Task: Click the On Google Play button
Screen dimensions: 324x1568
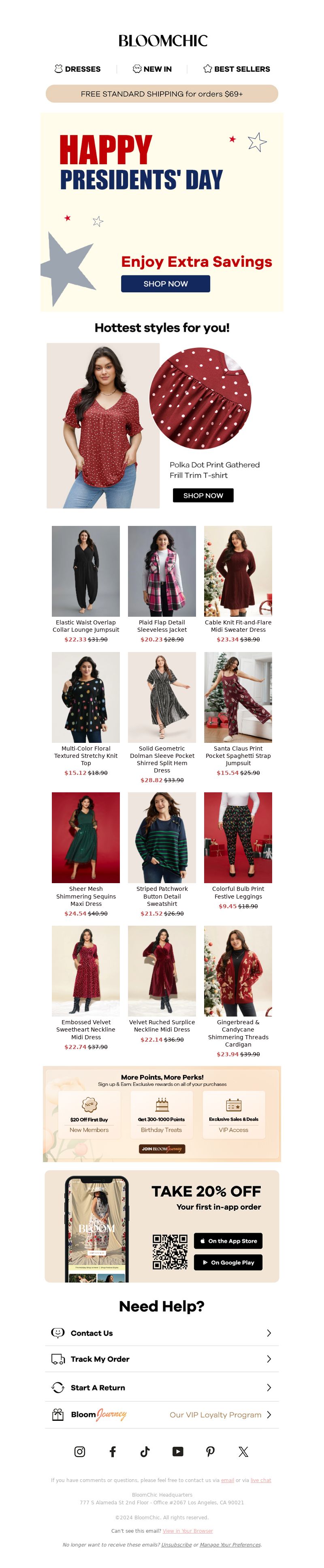Action: point(228,1262)
